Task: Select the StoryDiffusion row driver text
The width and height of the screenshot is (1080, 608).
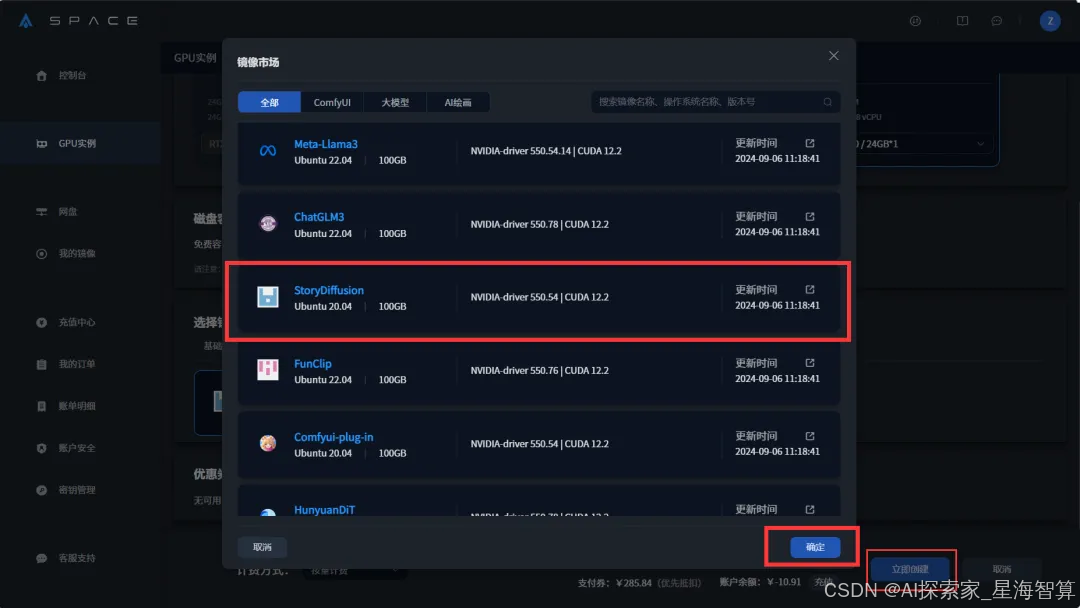Action: [x=539, y=297]
